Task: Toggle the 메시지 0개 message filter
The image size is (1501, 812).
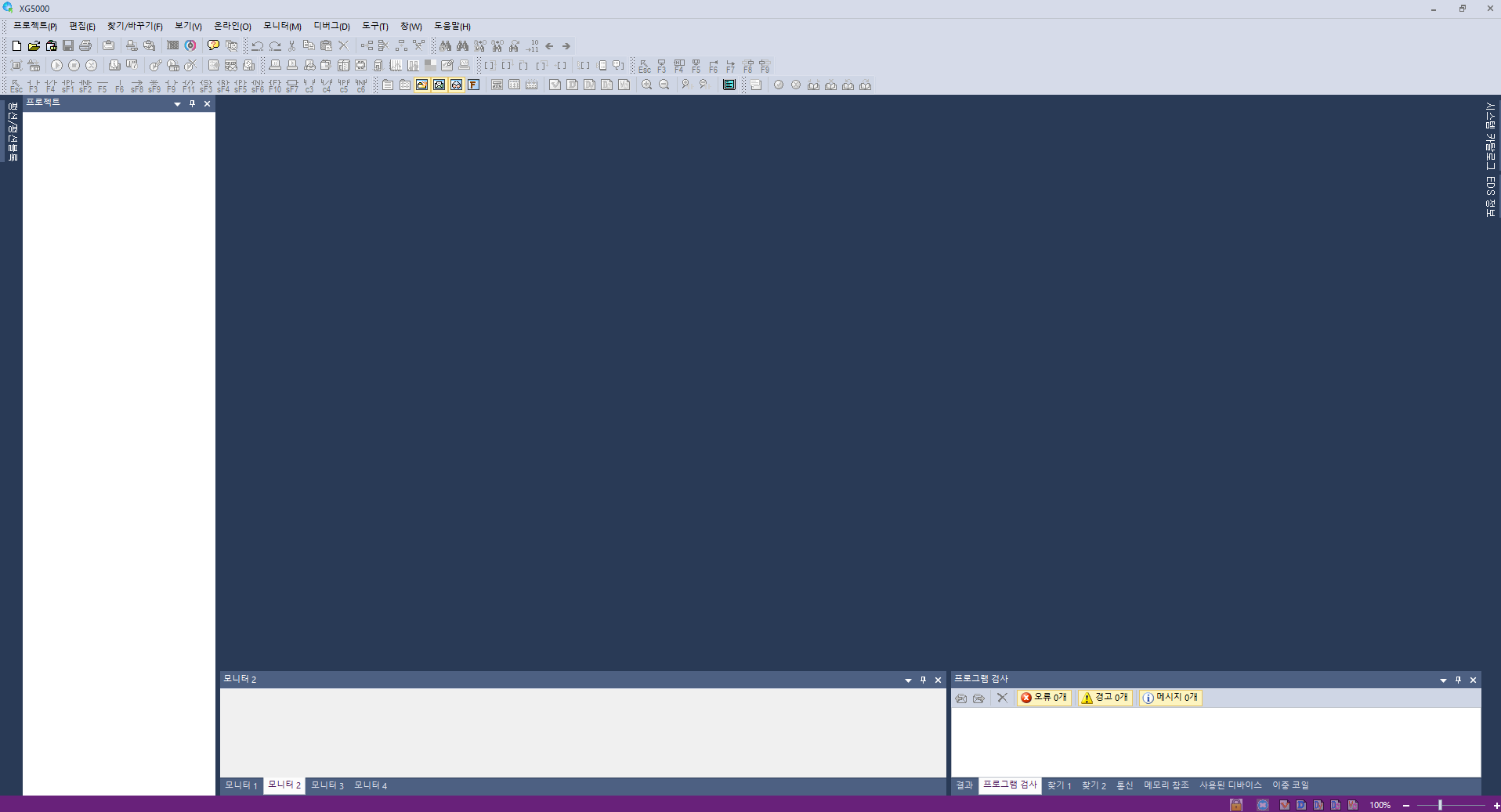Action: tap(1170, 698)
